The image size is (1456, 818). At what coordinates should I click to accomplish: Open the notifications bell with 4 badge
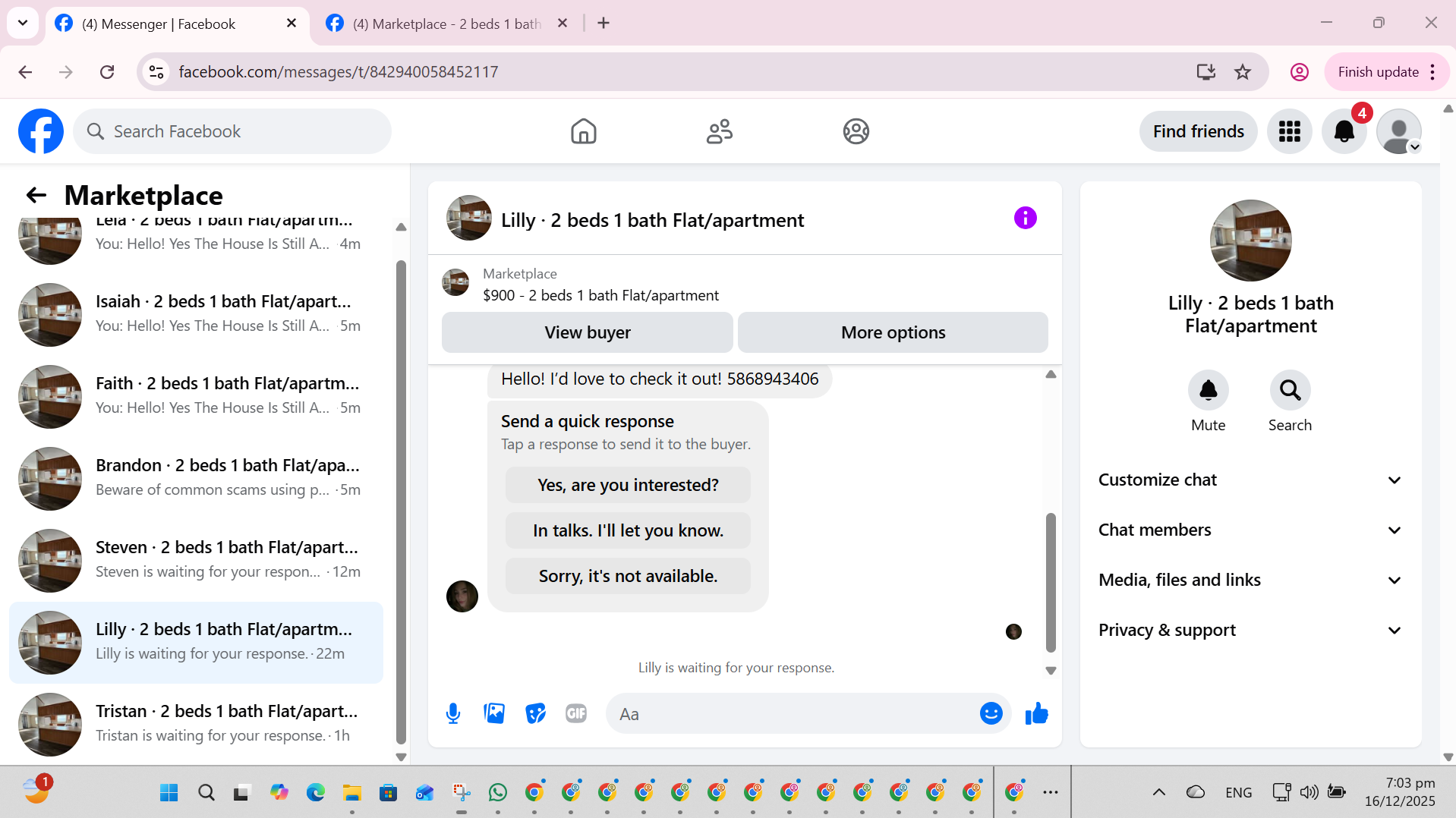pyautogui.click(x=1344, y=131)
